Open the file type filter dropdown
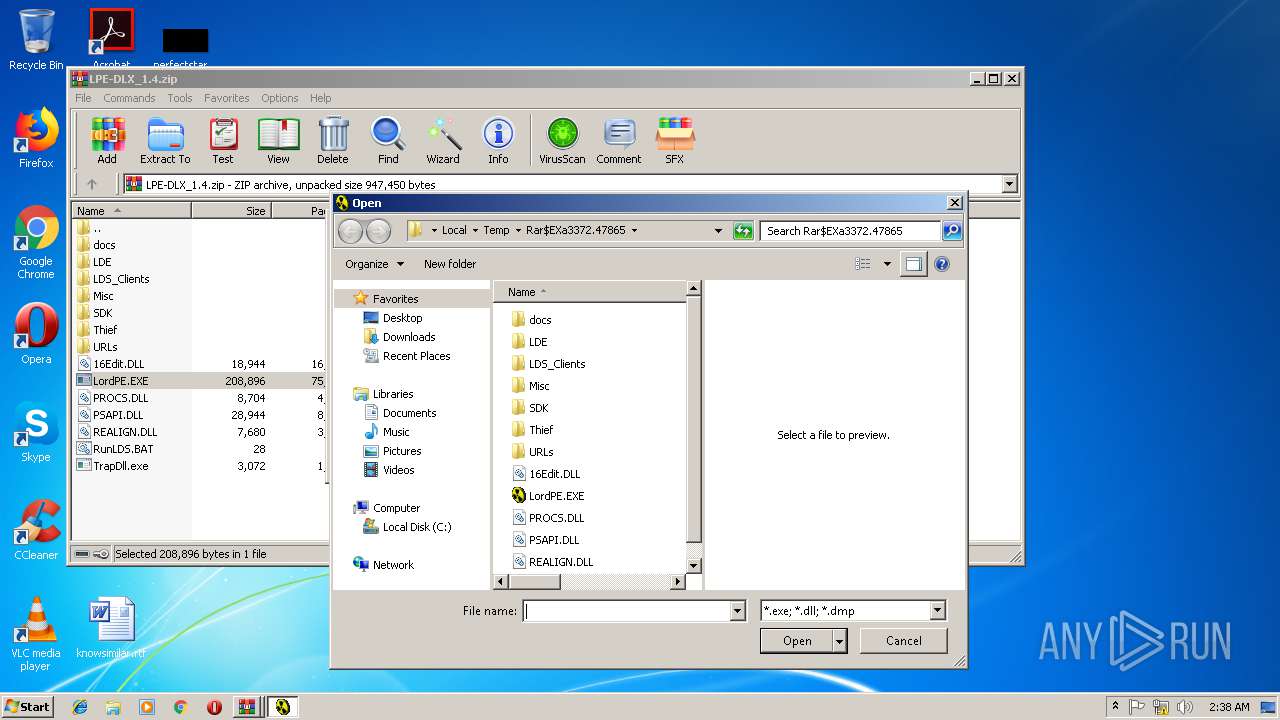 coord(937,611)
